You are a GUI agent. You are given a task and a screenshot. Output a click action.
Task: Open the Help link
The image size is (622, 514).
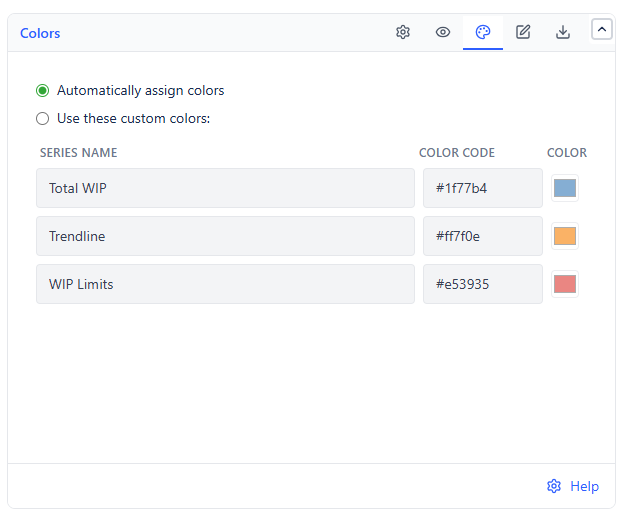click(584, 486)
